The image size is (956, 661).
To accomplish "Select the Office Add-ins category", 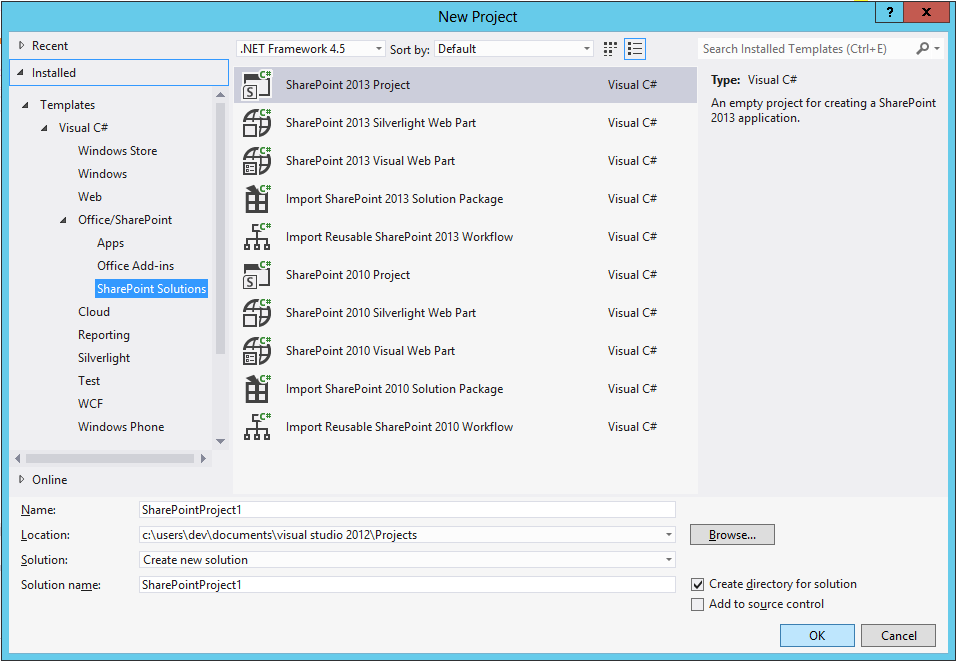I will 135,266.
